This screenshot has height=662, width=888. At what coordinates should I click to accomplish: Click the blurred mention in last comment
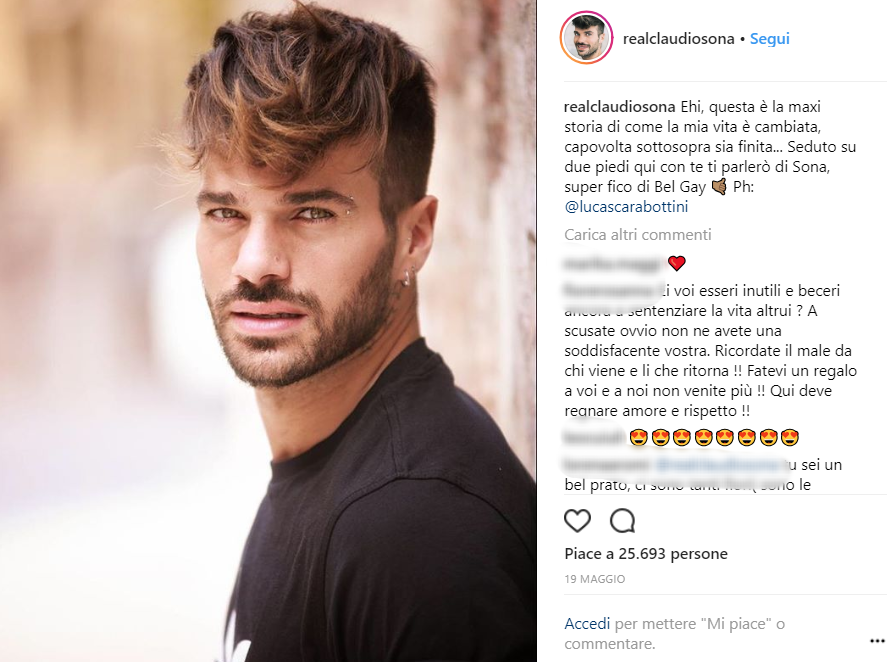click(718, 465)
